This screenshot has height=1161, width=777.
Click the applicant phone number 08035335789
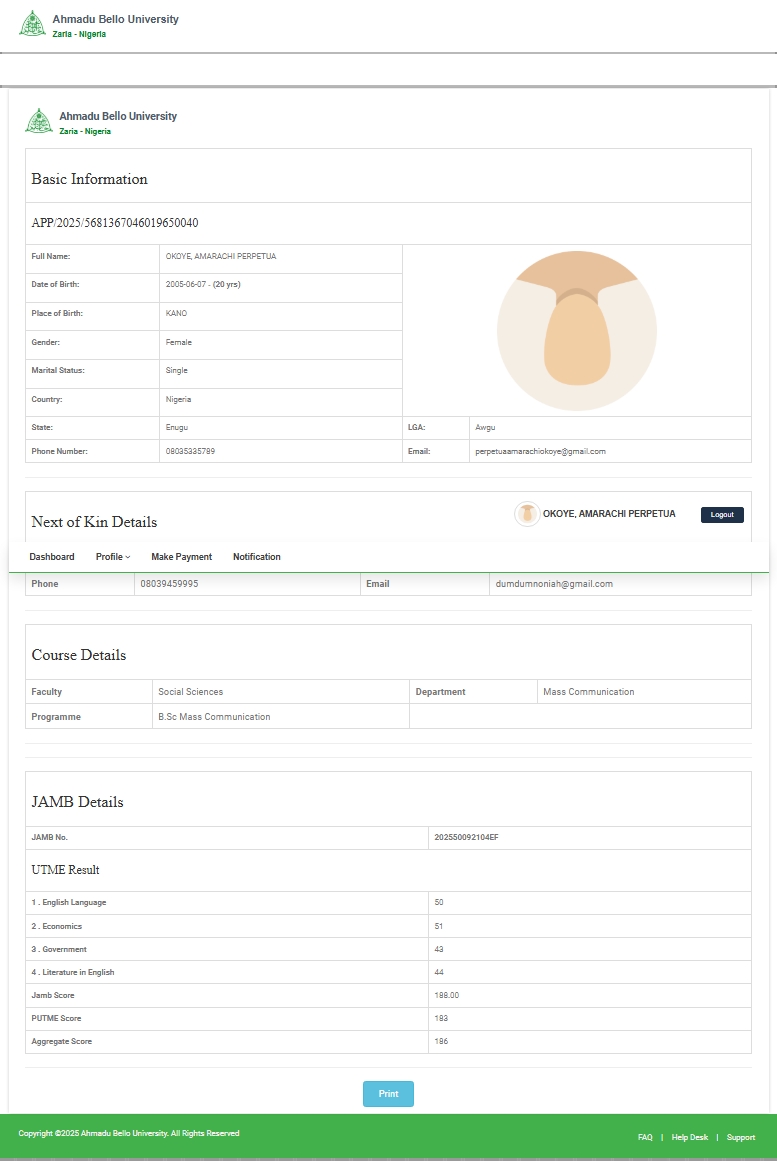tap(190, 452)
